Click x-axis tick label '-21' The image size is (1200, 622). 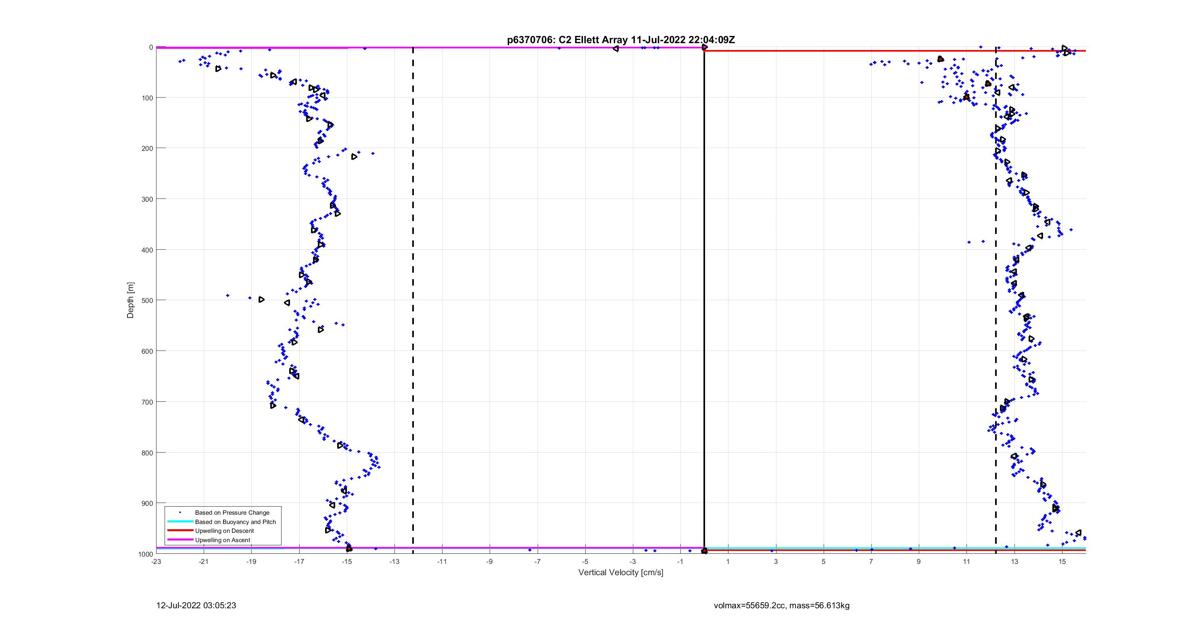click(x=204, y=562)
